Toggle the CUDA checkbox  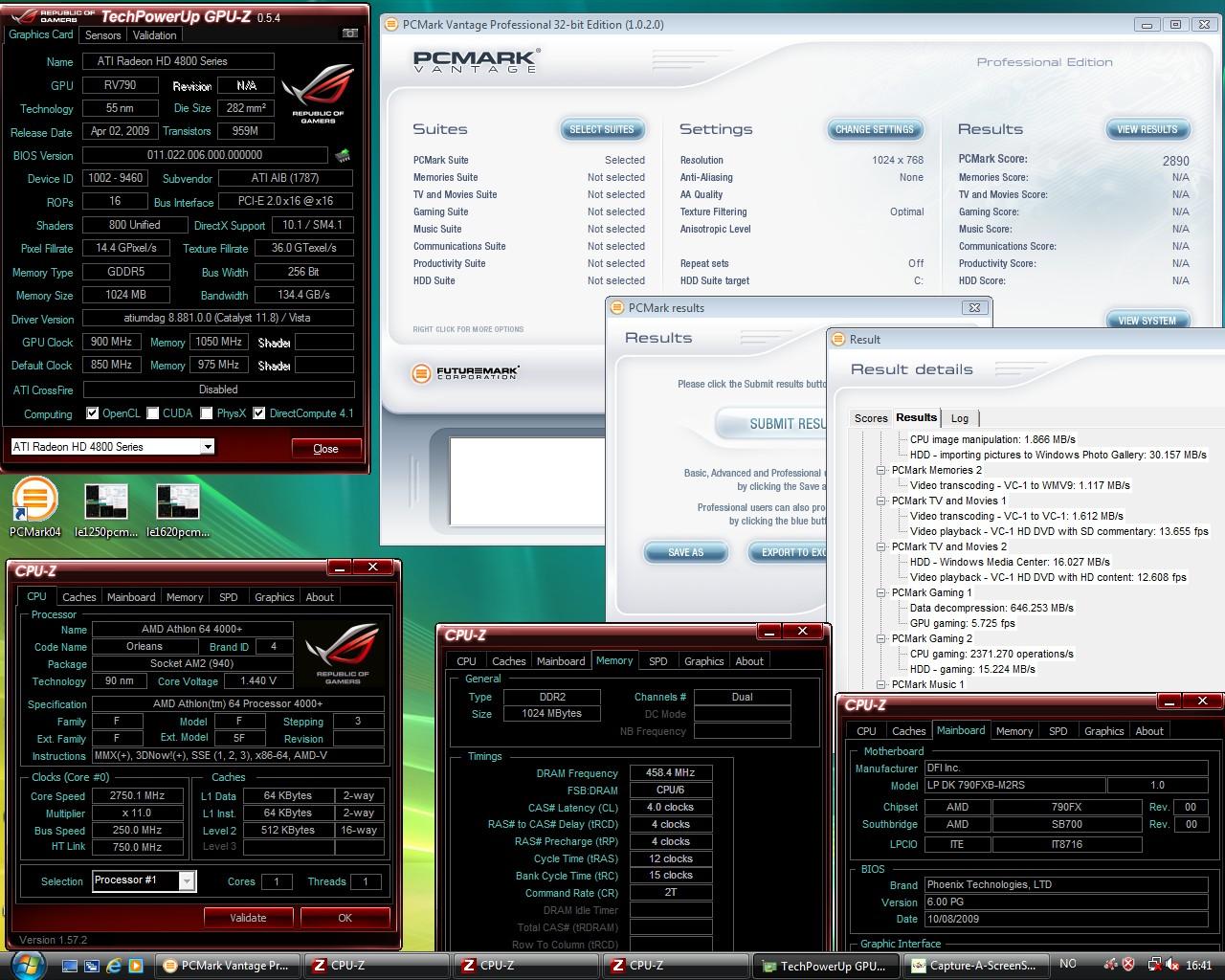pos(152,413)
